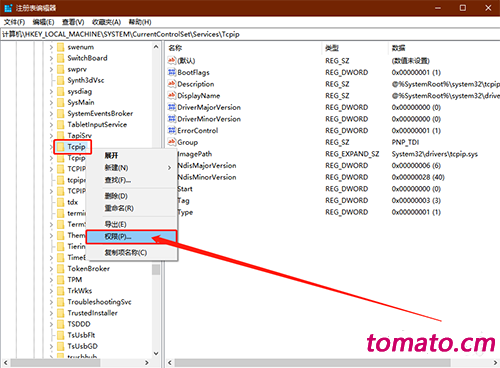Choose 导出(E) in context menu

point(131,224)
